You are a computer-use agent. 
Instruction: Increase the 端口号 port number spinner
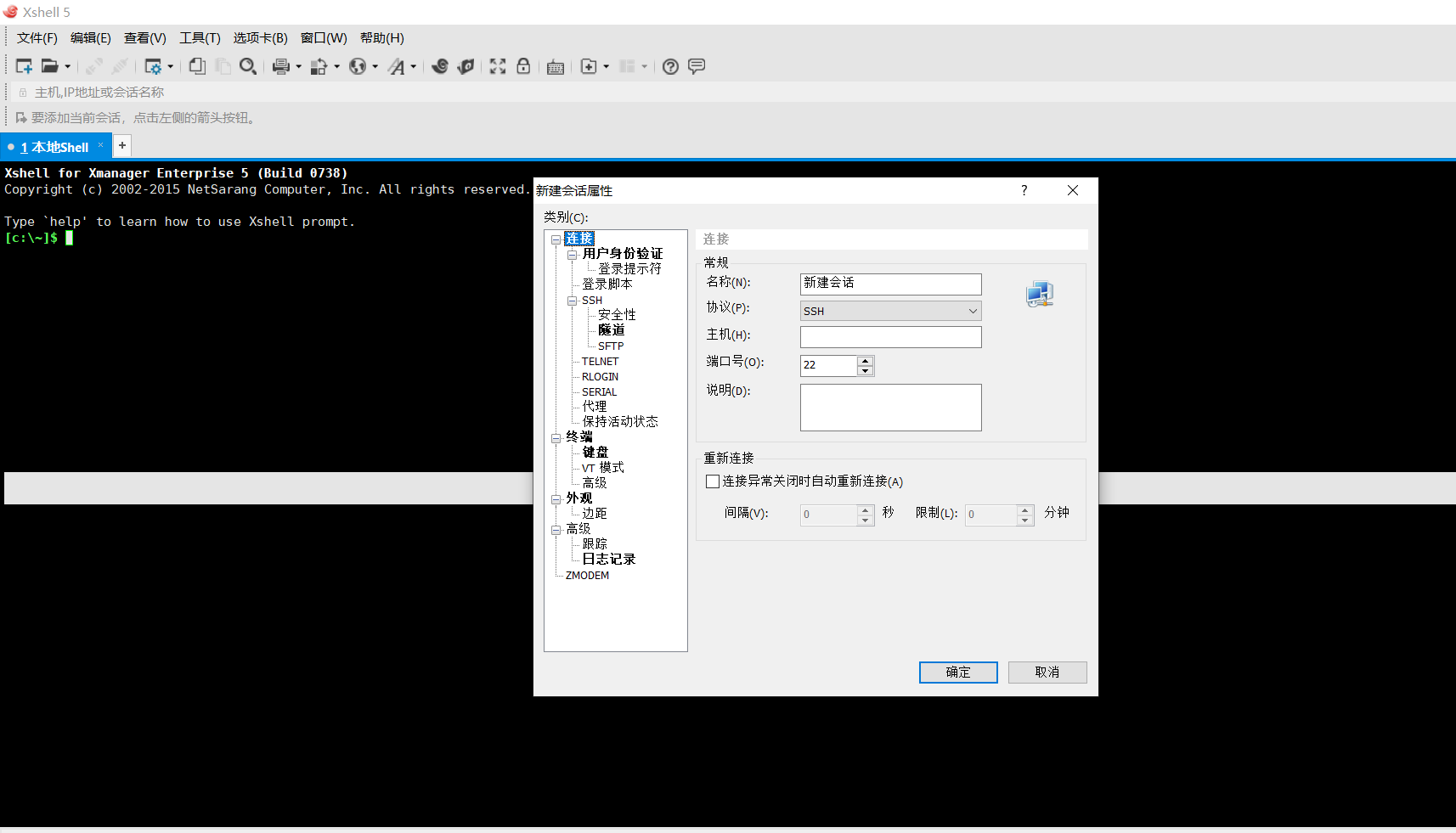(865, 361)
